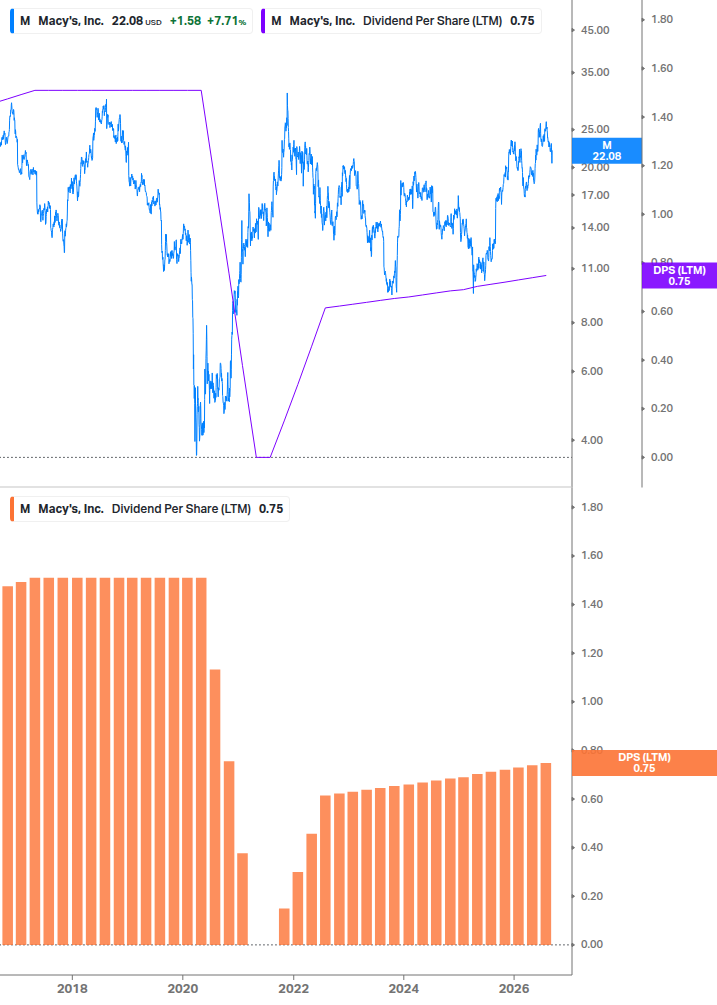Click the orange Dividend Per Share legend in lower chart
Screen dimensions: 717x1005
click(x=150, y=509)
